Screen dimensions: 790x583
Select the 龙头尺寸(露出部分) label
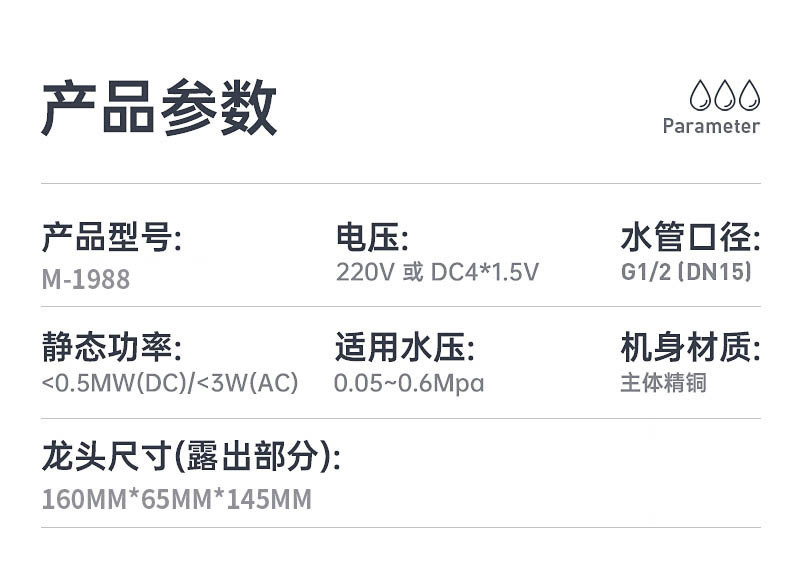point(191,458)
